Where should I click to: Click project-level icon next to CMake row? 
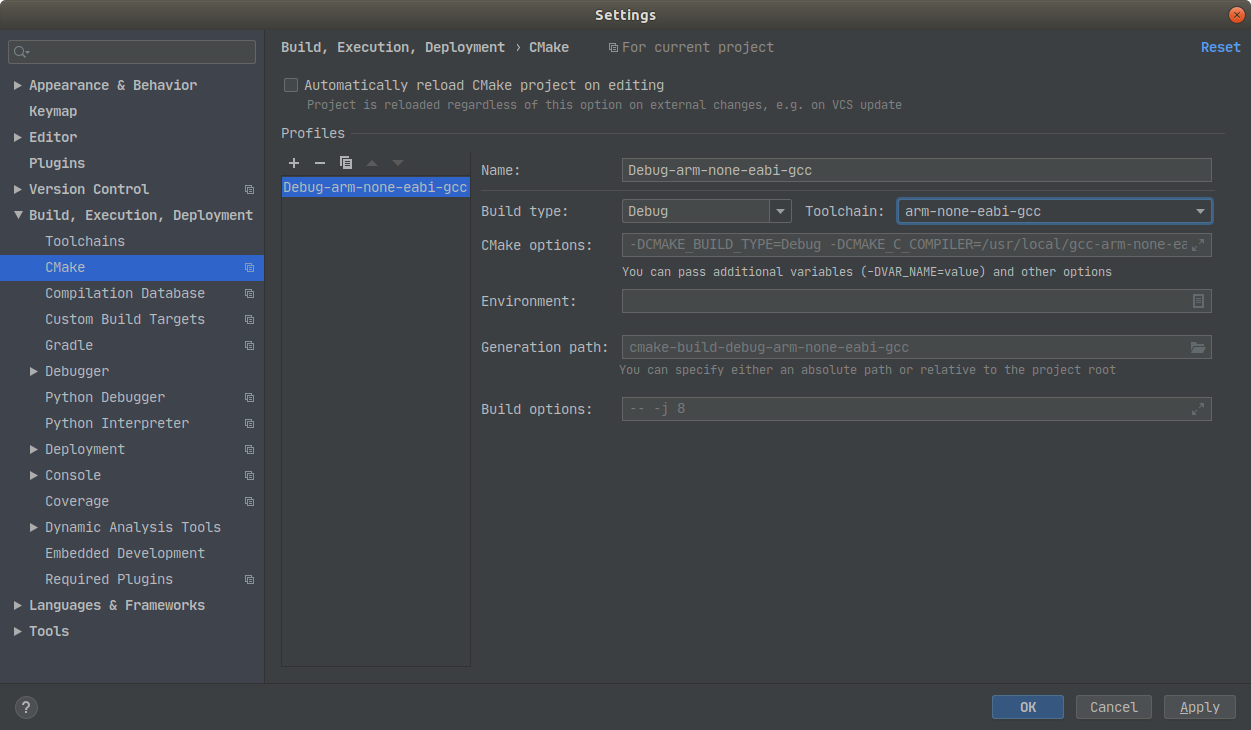coord(249,268)
